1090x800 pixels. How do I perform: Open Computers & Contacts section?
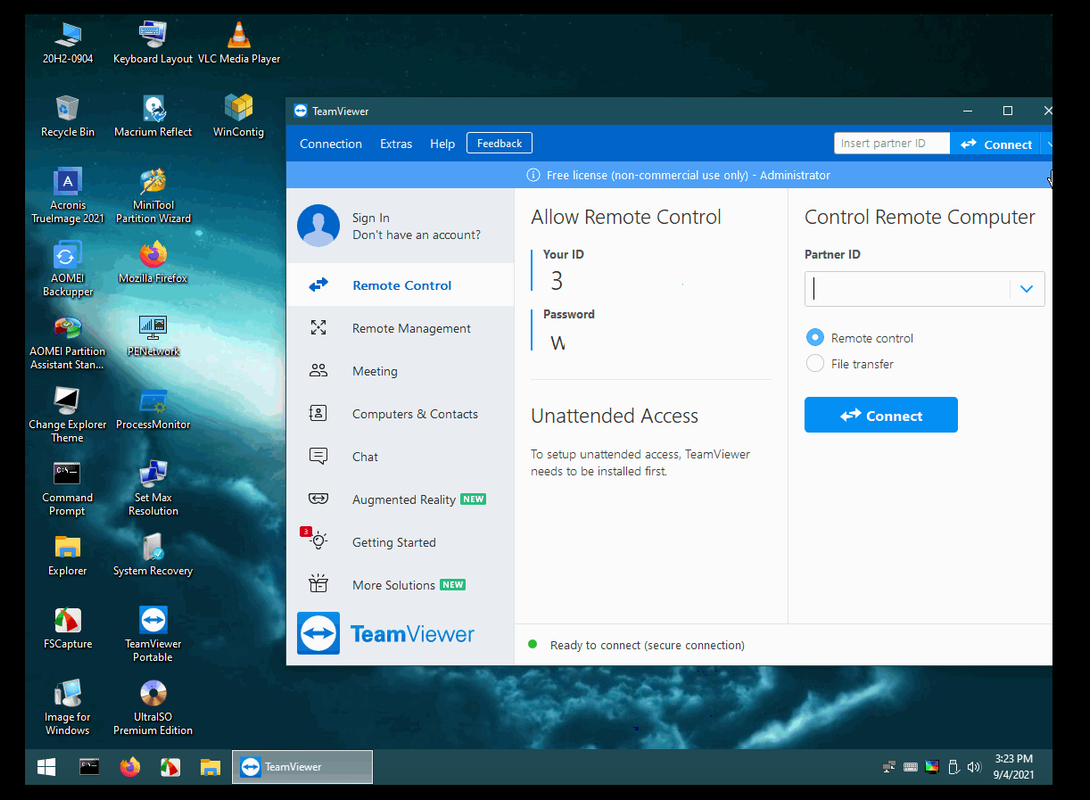click(x=400, y=414)
